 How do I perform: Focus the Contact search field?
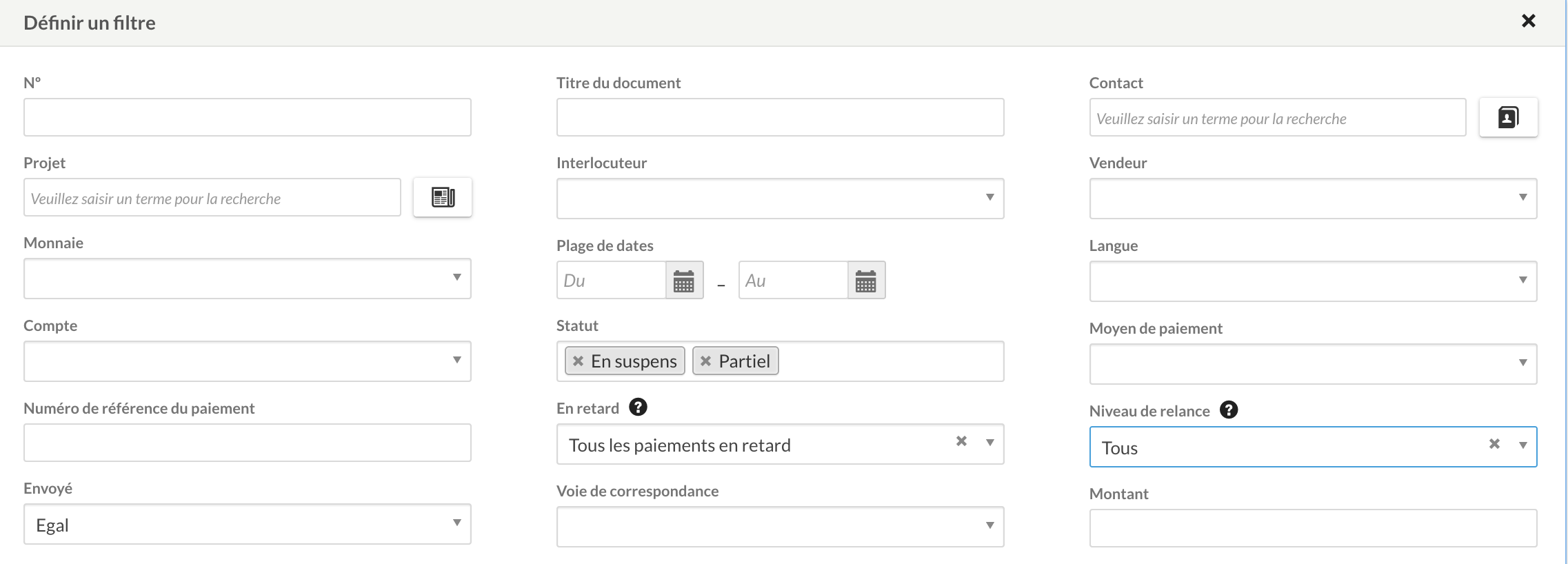1278,117
